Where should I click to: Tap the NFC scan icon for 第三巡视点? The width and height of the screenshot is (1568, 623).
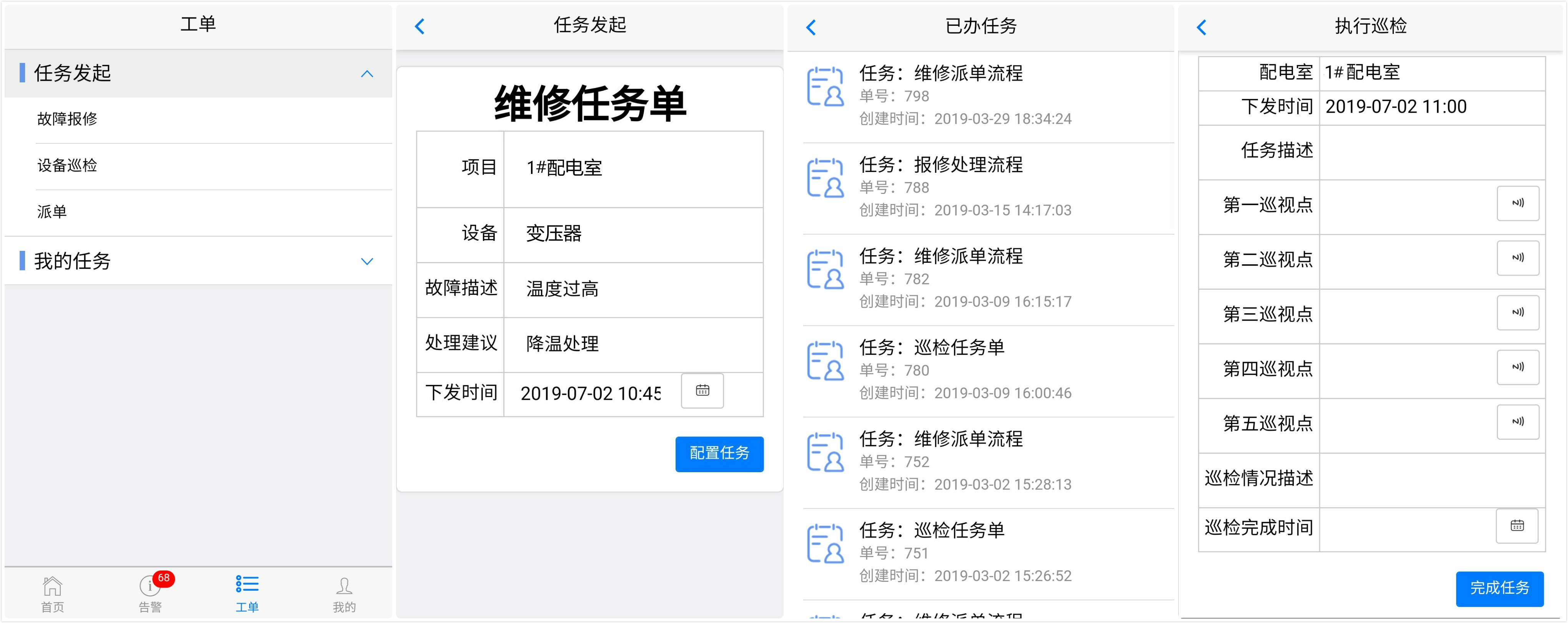[x=1518, y=312]
